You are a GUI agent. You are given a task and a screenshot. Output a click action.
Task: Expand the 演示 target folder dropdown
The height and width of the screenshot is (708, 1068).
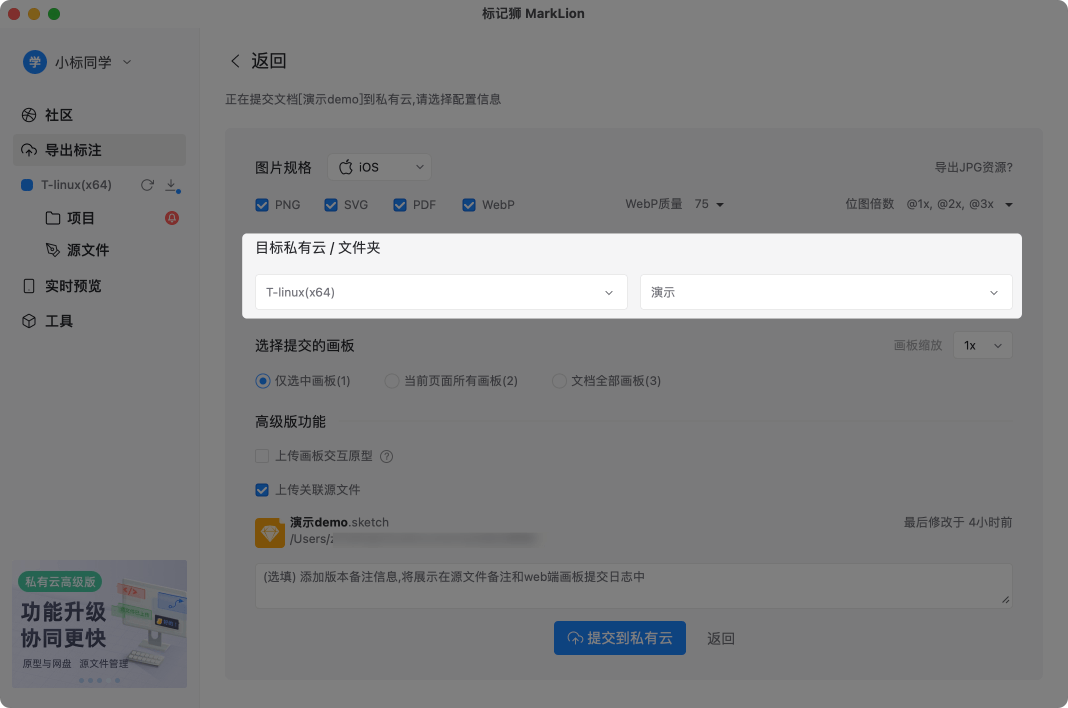coord(826,292)
